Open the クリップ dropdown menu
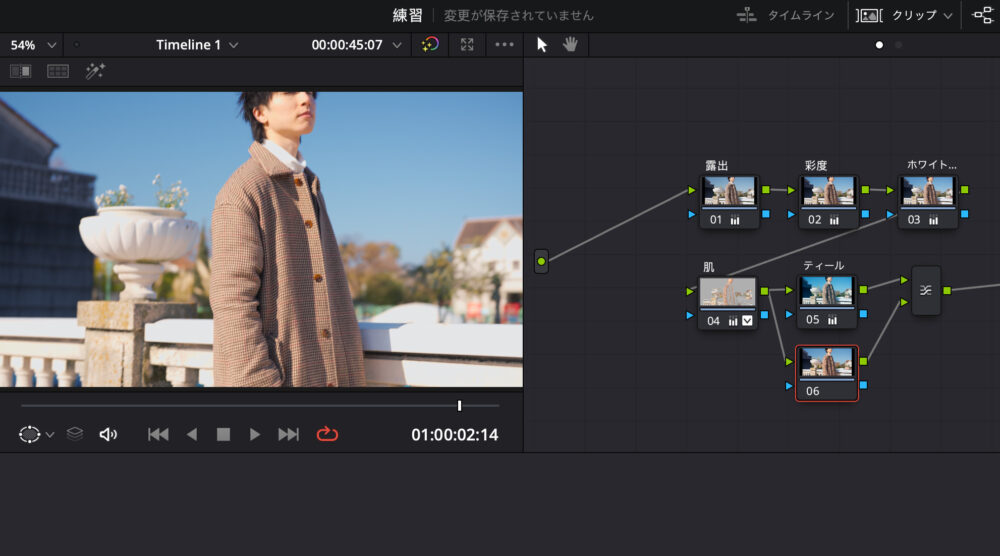The height and width of the screenshot is (556, 1000). [x=905, y=15]
